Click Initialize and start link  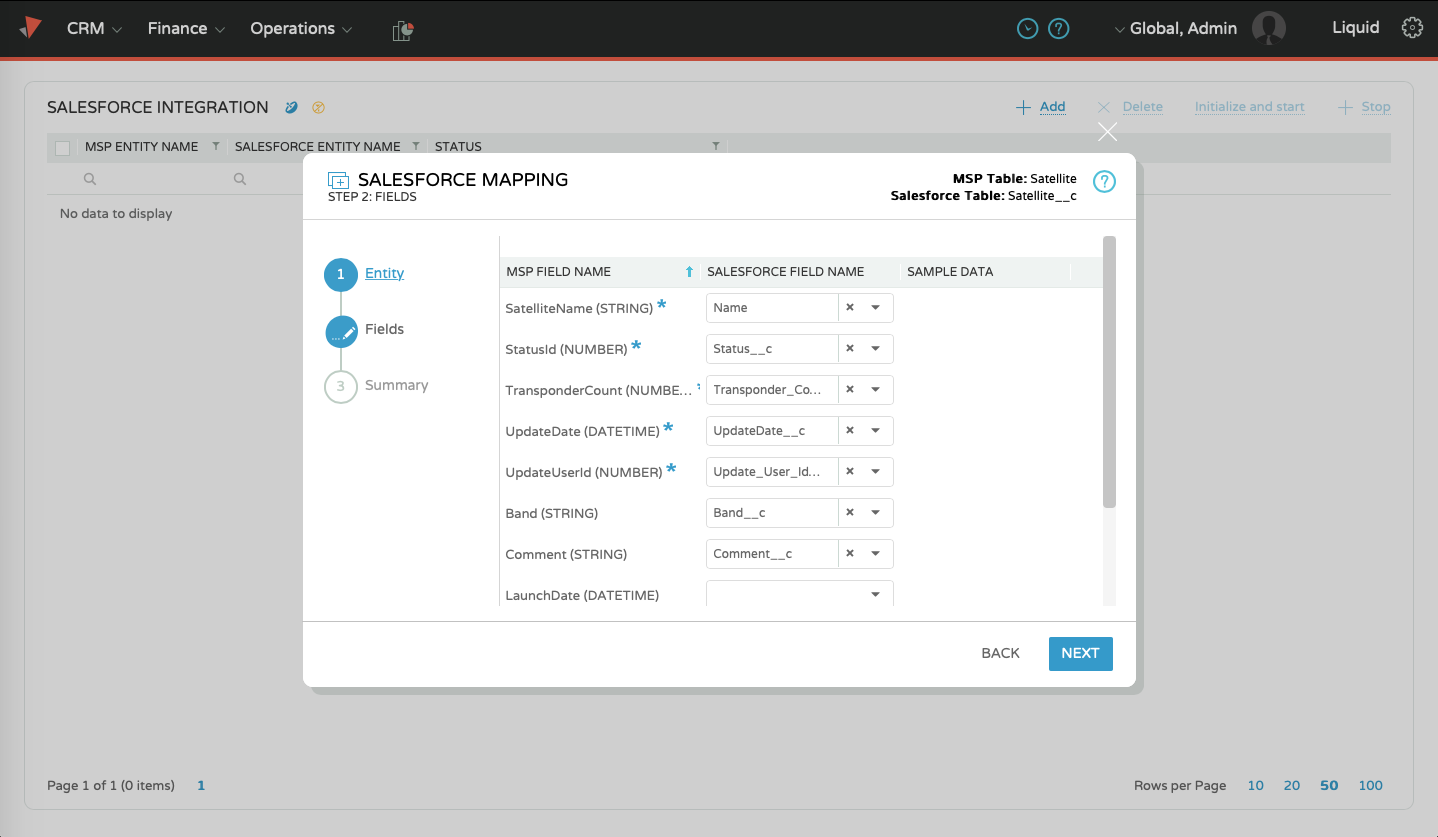click(x=1249, y=107)
